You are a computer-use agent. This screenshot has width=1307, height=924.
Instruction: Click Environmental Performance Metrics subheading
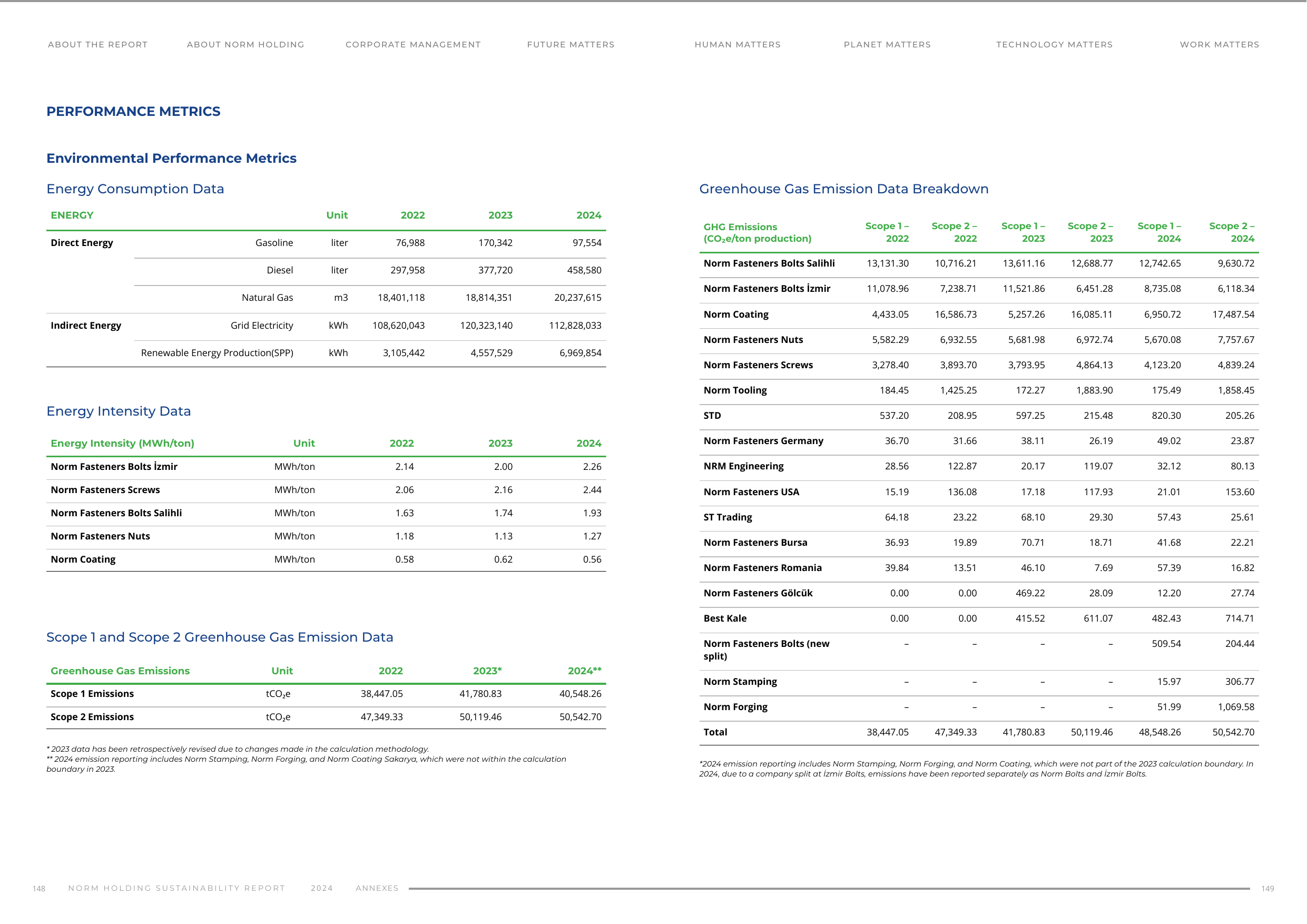[171, 158]
